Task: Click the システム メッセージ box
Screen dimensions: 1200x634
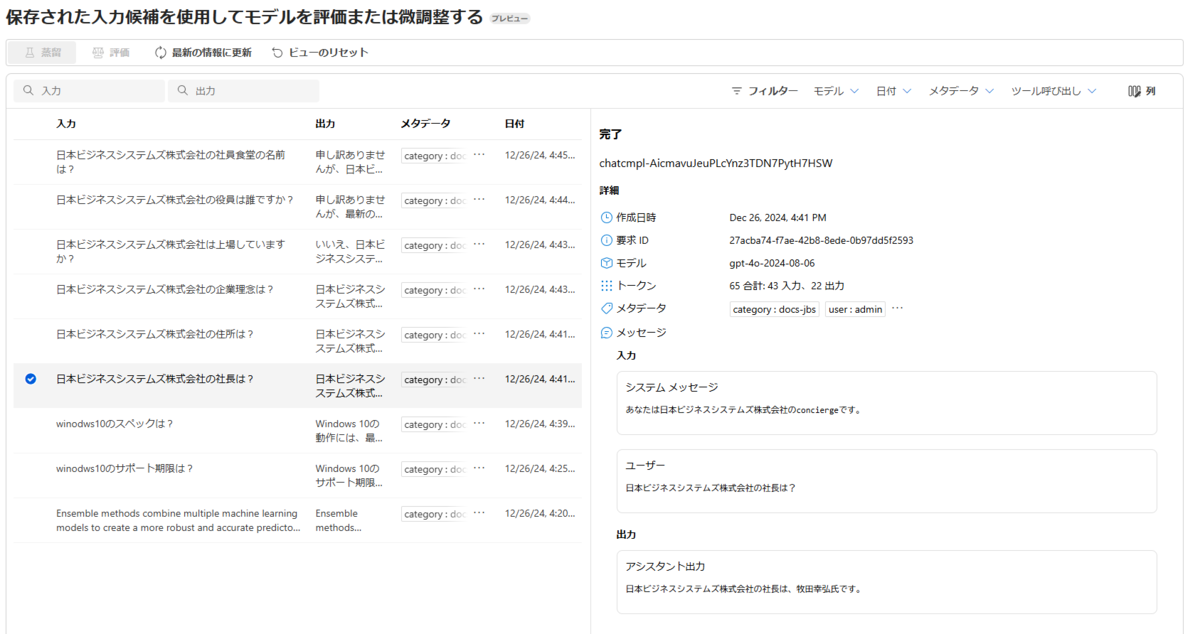Action: click(886, 403)
